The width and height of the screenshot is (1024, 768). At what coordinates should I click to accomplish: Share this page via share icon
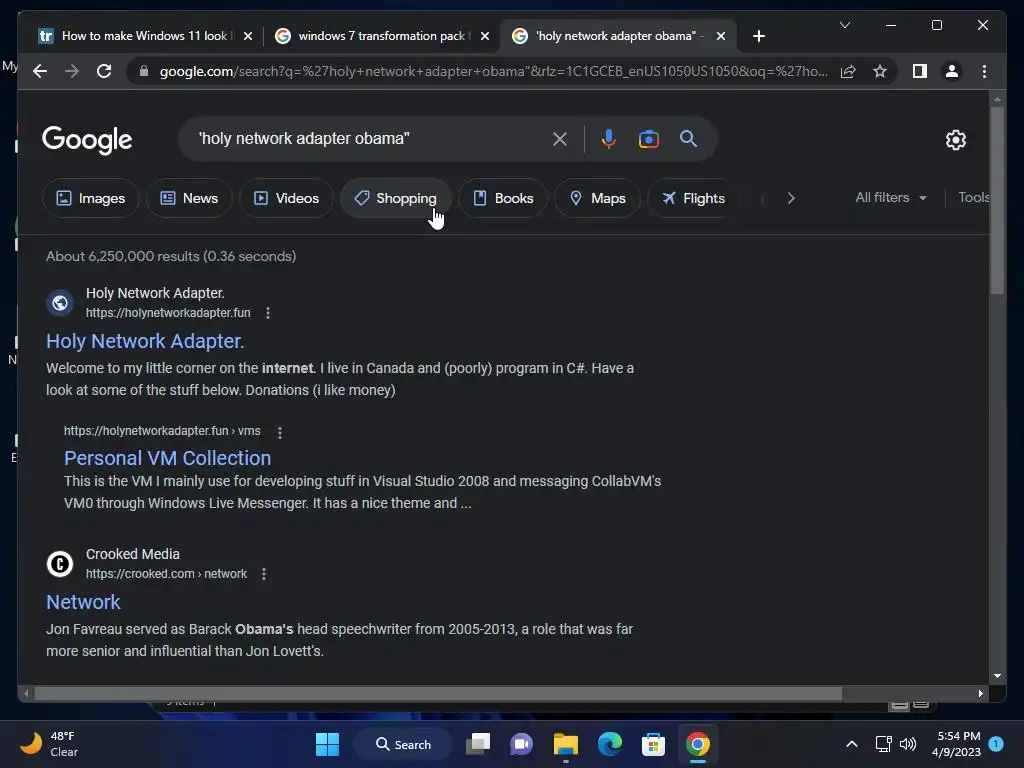click(x=848, y=71)
